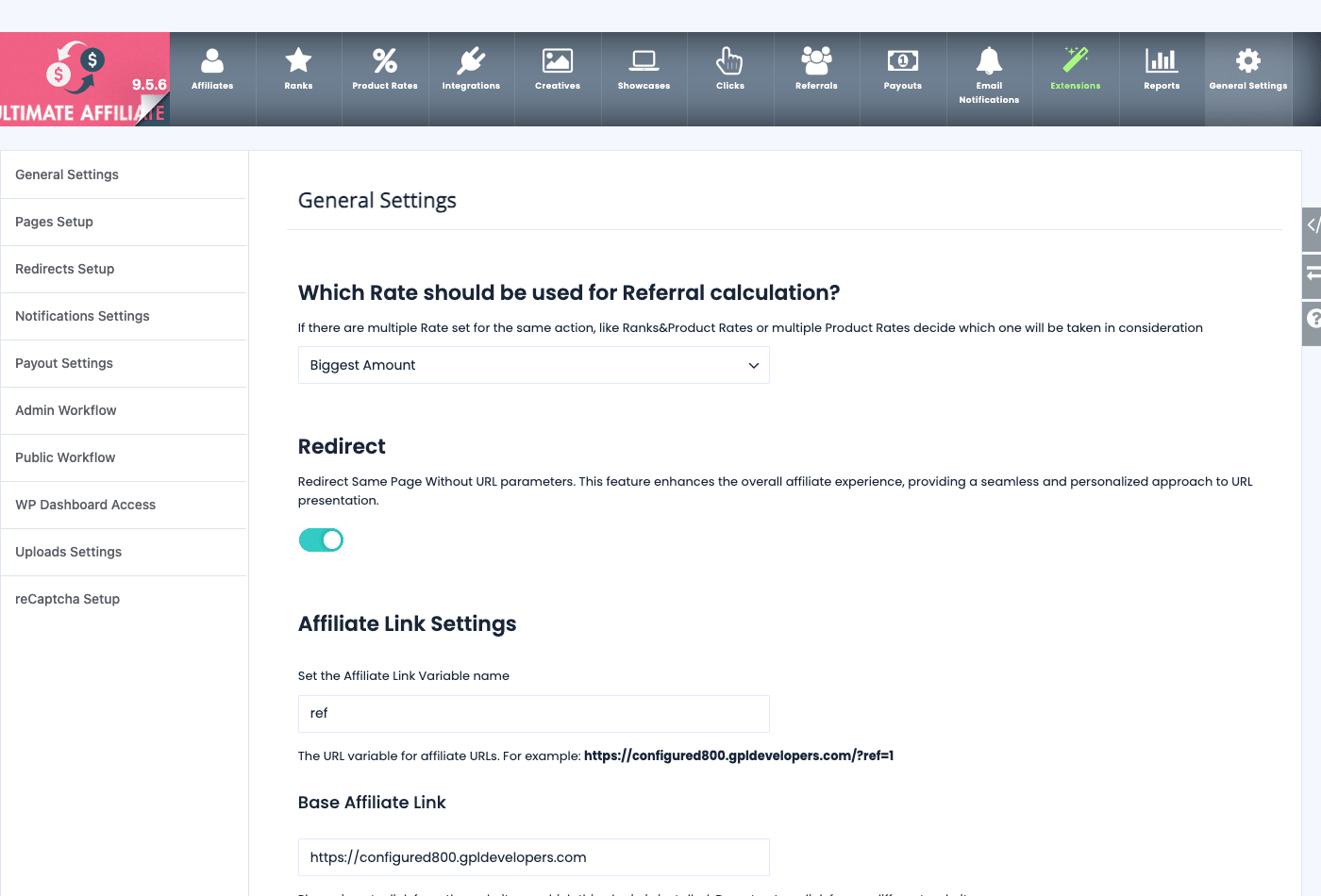The height and width of the screenshot is (896, 1321).
Task: Open Email Notifications bell icon
Action: 989,60
